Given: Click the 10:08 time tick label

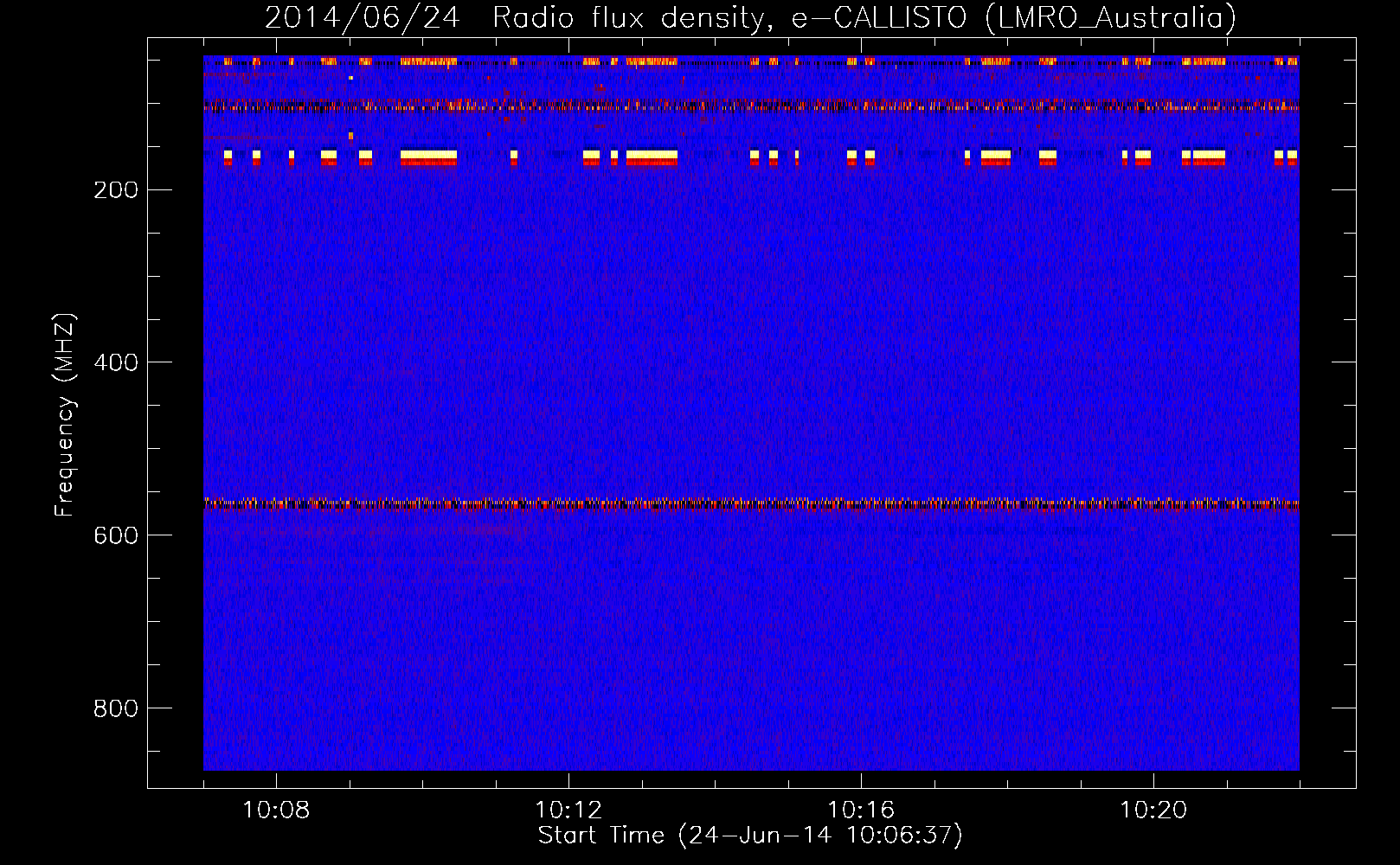Looking at the screenshot, I should pyautogui.click(x=276, y=811).
